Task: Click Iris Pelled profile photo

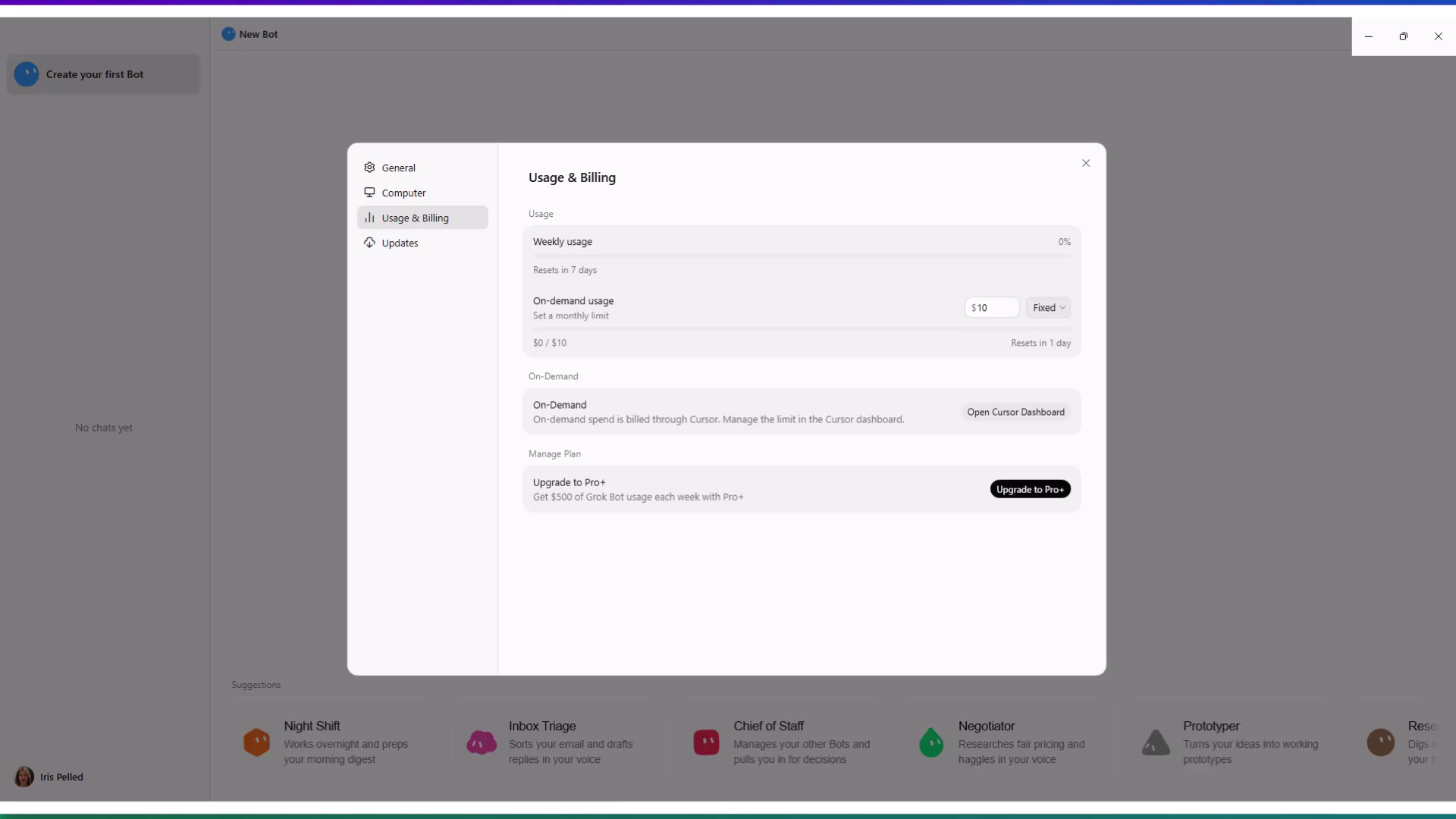Action: tap(24, 777)
